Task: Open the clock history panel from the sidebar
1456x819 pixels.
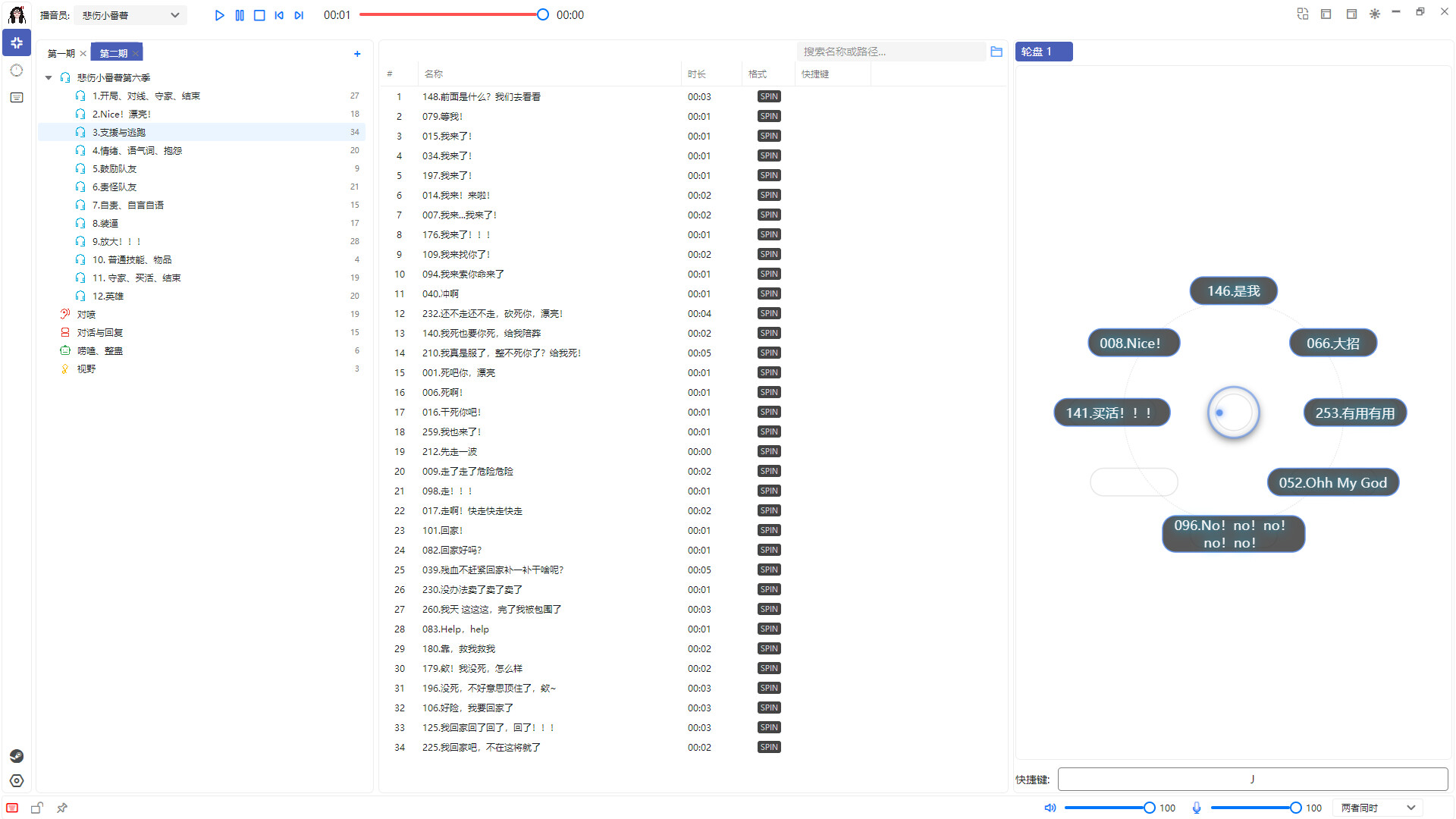Action: [x=17, y=70]
